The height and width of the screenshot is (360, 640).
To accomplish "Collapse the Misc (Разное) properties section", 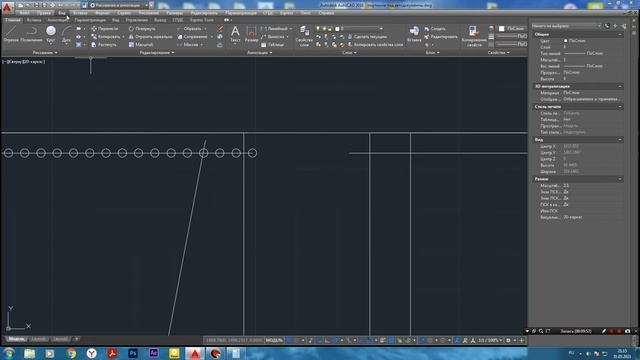I will click(x=620, y=179).
